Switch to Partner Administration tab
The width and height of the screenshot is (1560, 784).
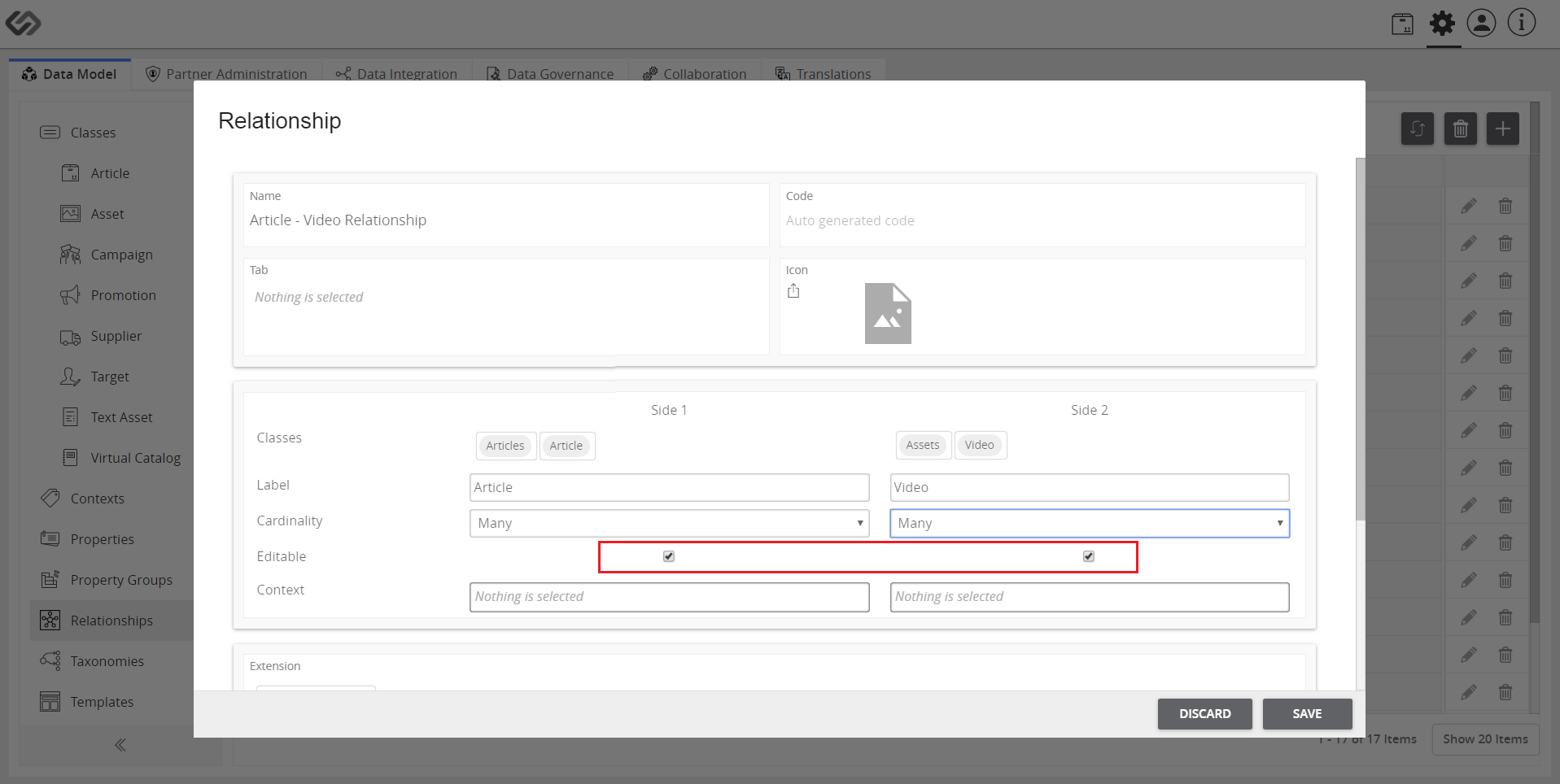226,74
